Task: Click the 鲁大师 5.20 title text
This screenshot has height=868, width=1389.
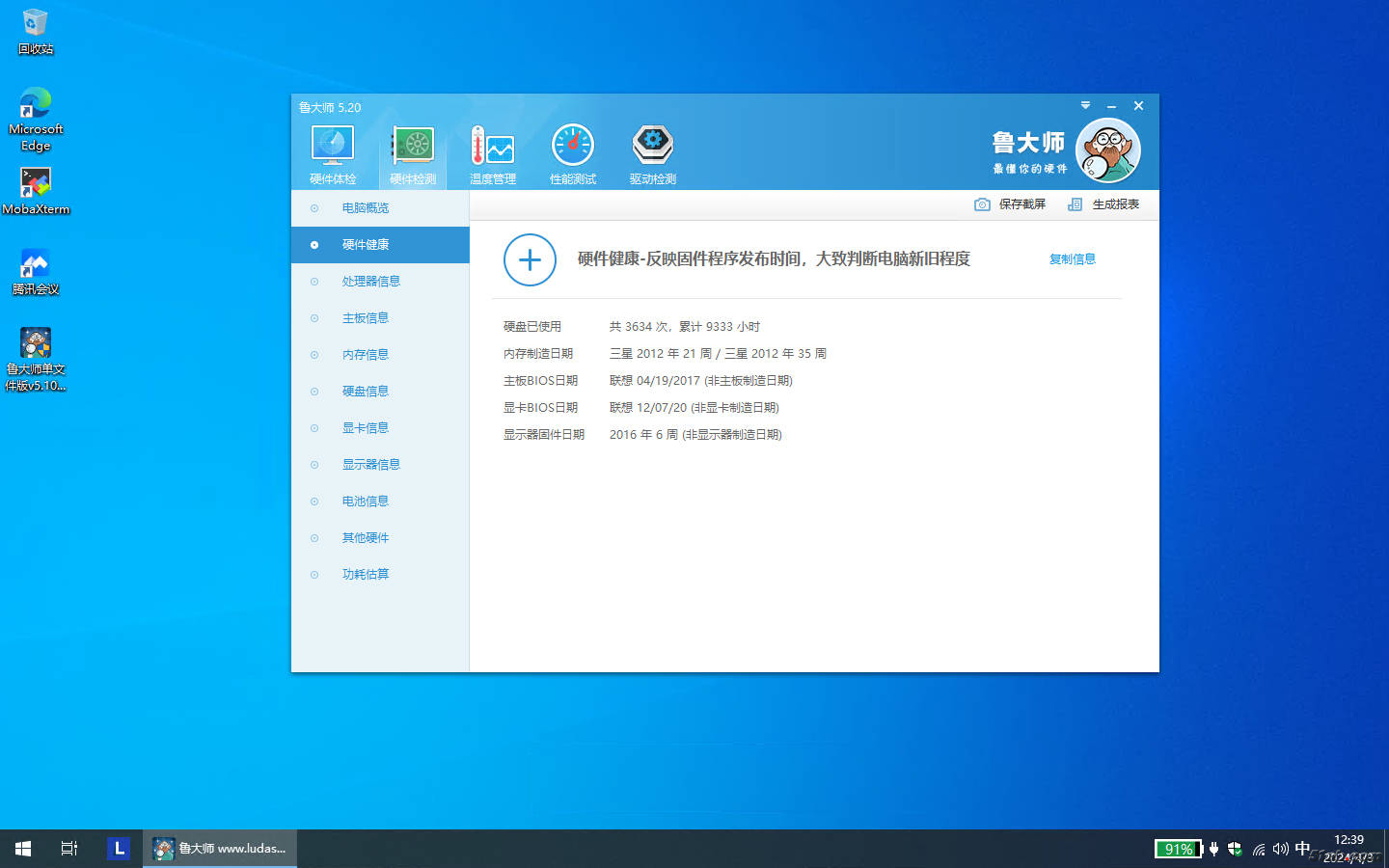Action: (x=330, y=108)
